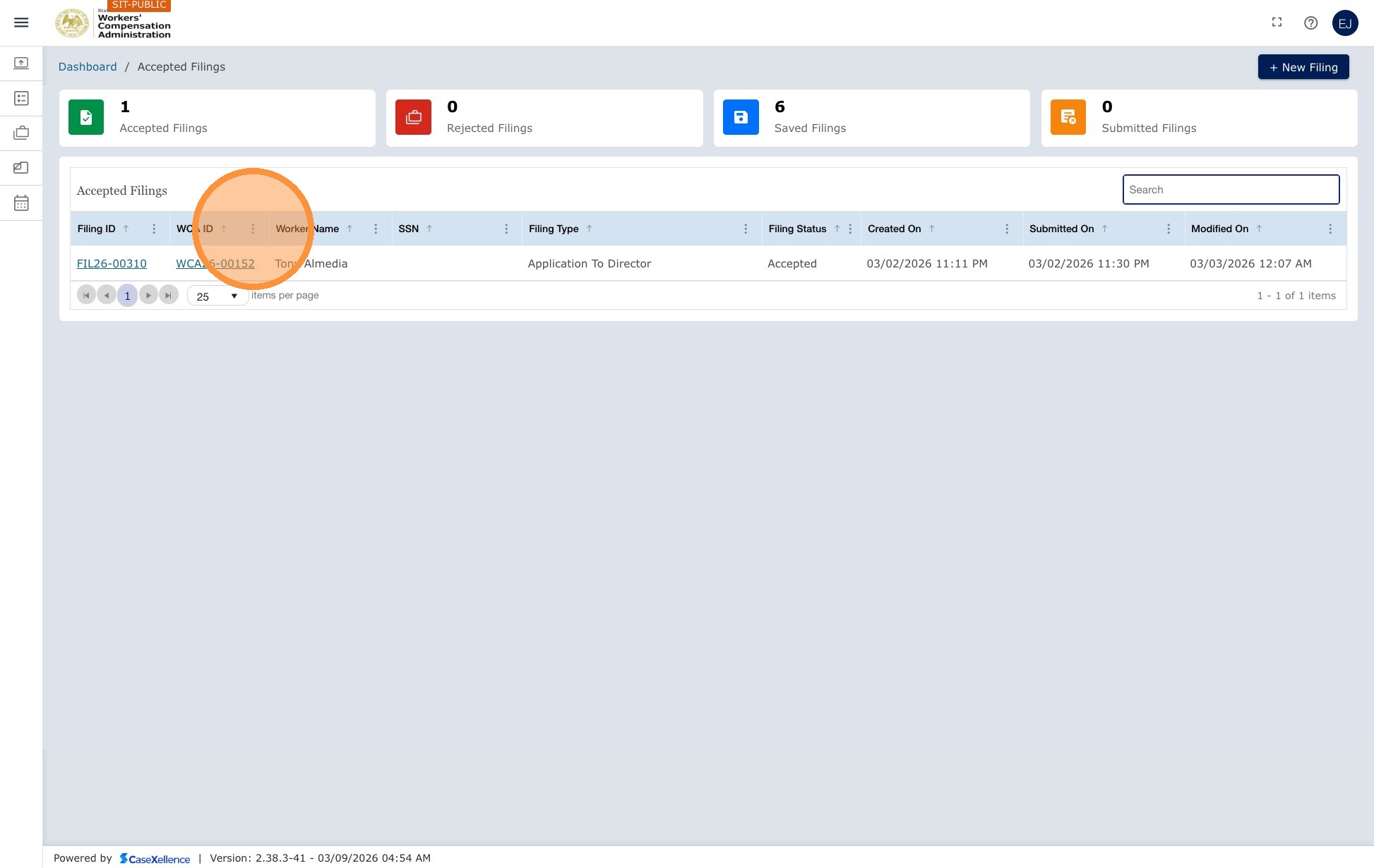Select page 1 in pager
Image resolution: width=1374 pixels, height=868 pixels.
pyautogui.click(x=127, y=295)
